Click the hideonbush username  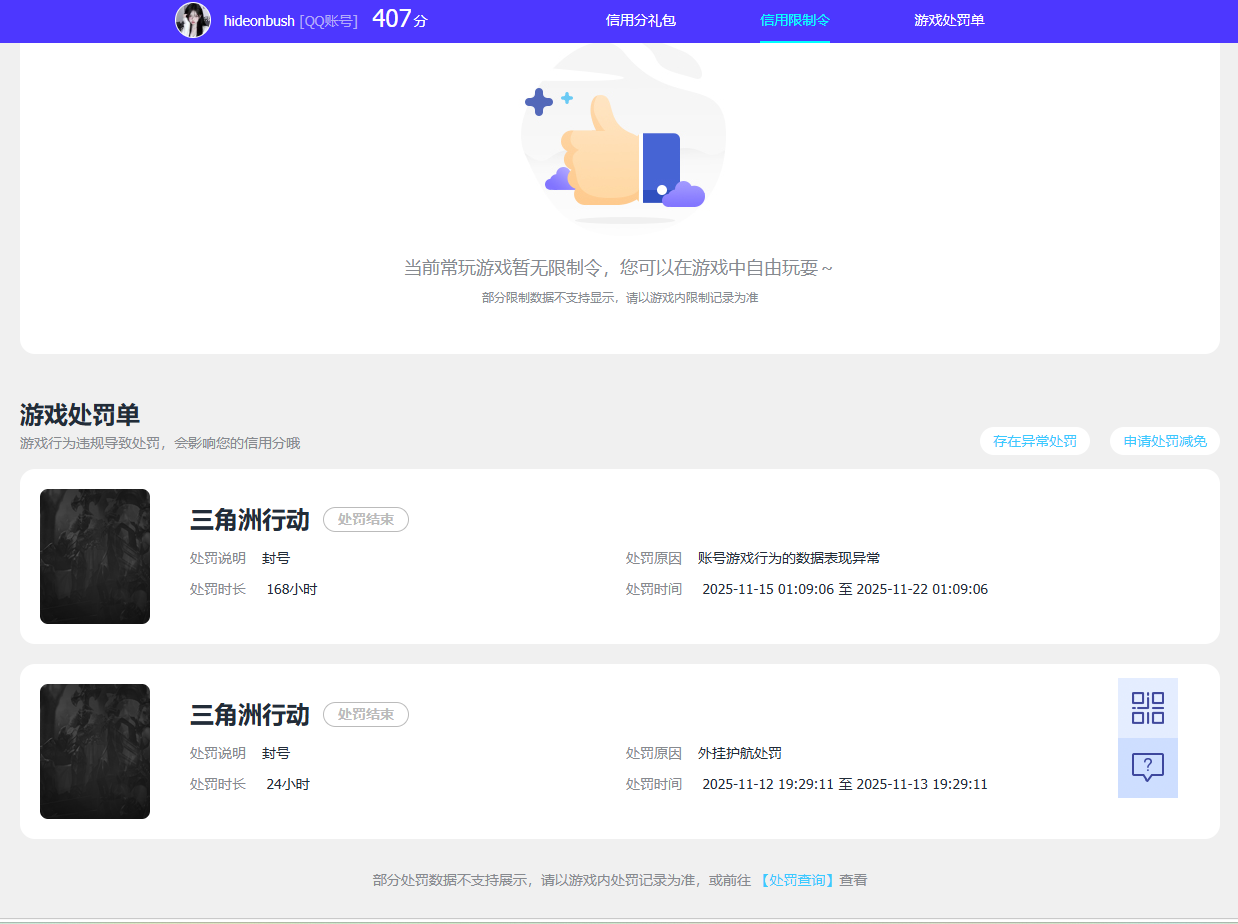pyautogui.click(x=259, y=20)
